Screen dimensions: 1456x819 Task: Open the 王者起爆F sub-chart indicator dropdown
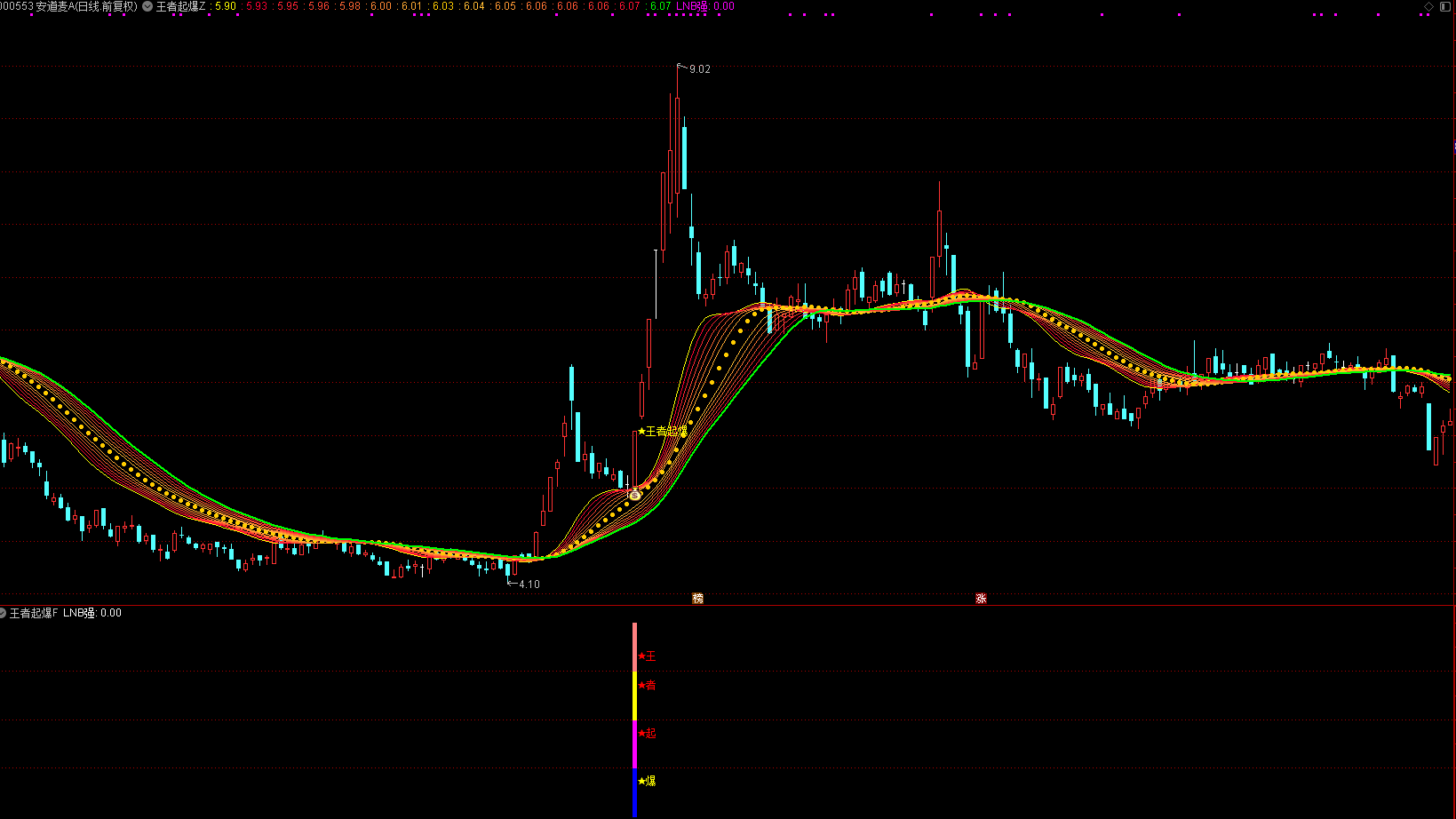3,613
